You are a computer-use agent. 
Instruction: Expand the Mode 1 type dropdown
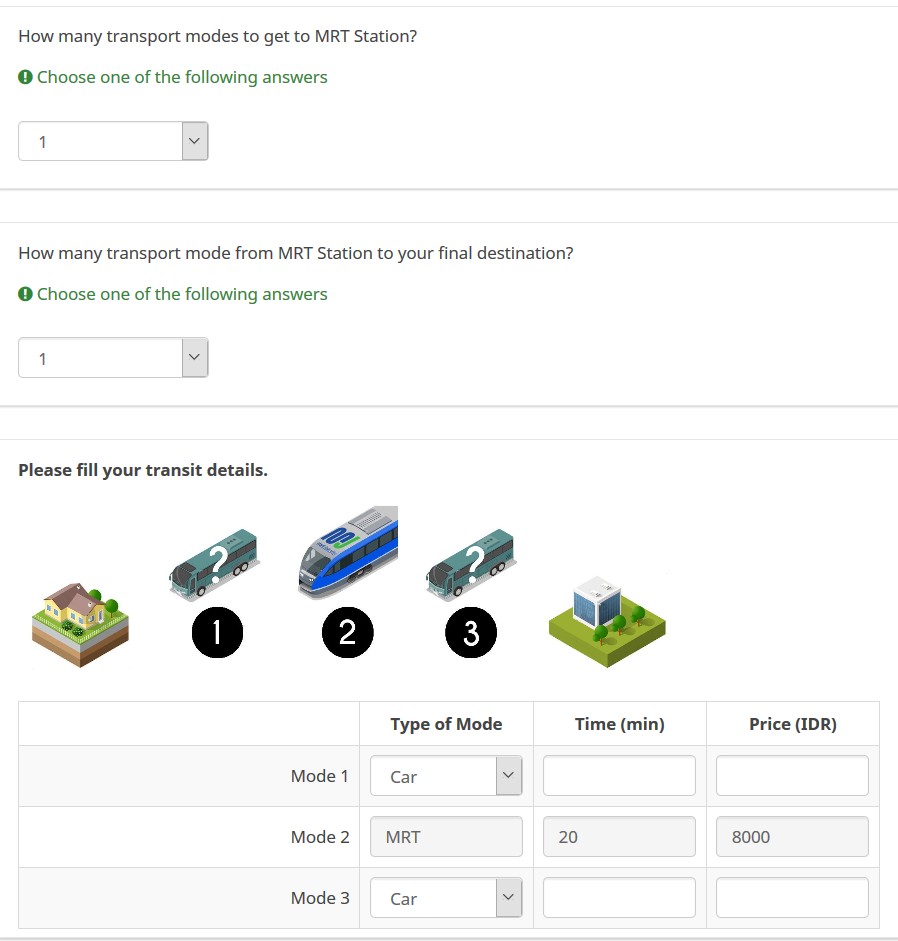pyautogui.click(x=446, y=776)
